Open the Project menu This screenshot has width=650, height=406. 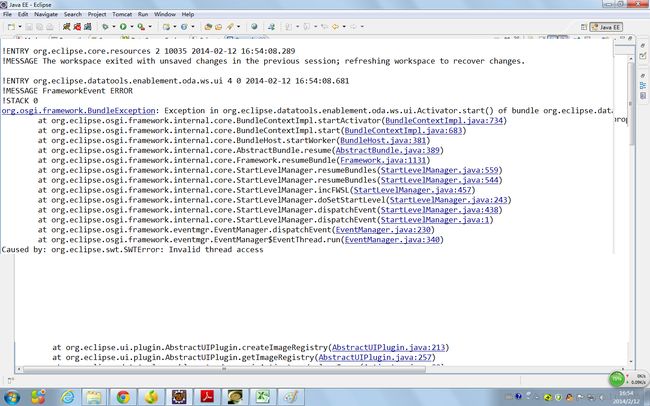click(97, 14)
